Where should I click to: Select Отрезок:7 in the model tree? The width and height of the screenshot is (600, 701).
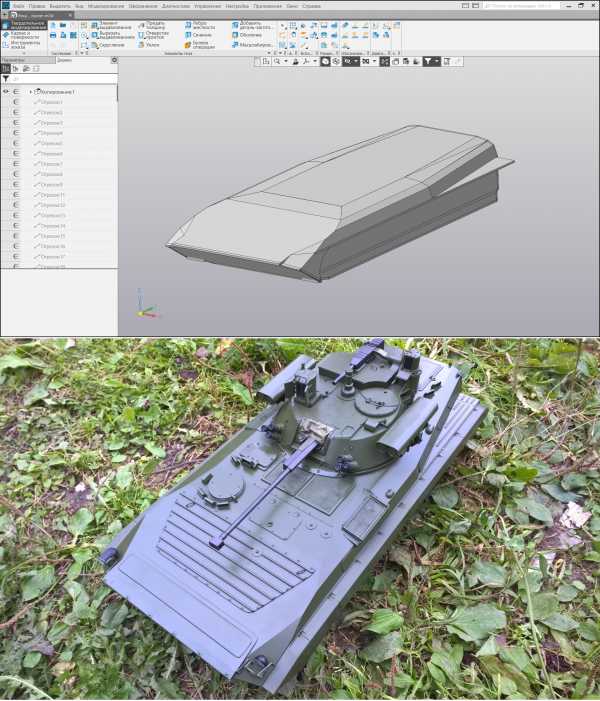pos(51,164)
